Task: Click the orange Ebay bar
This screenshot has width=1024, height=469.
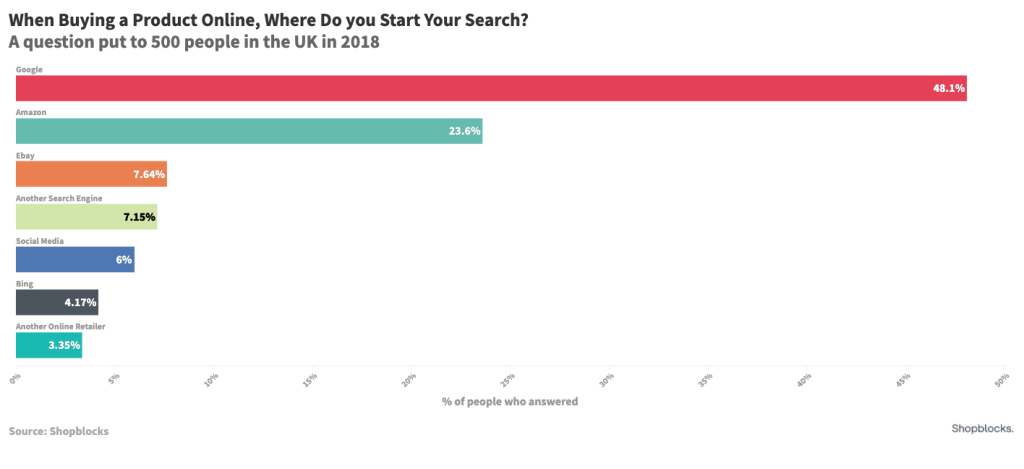Action: [x=91, y=174]
